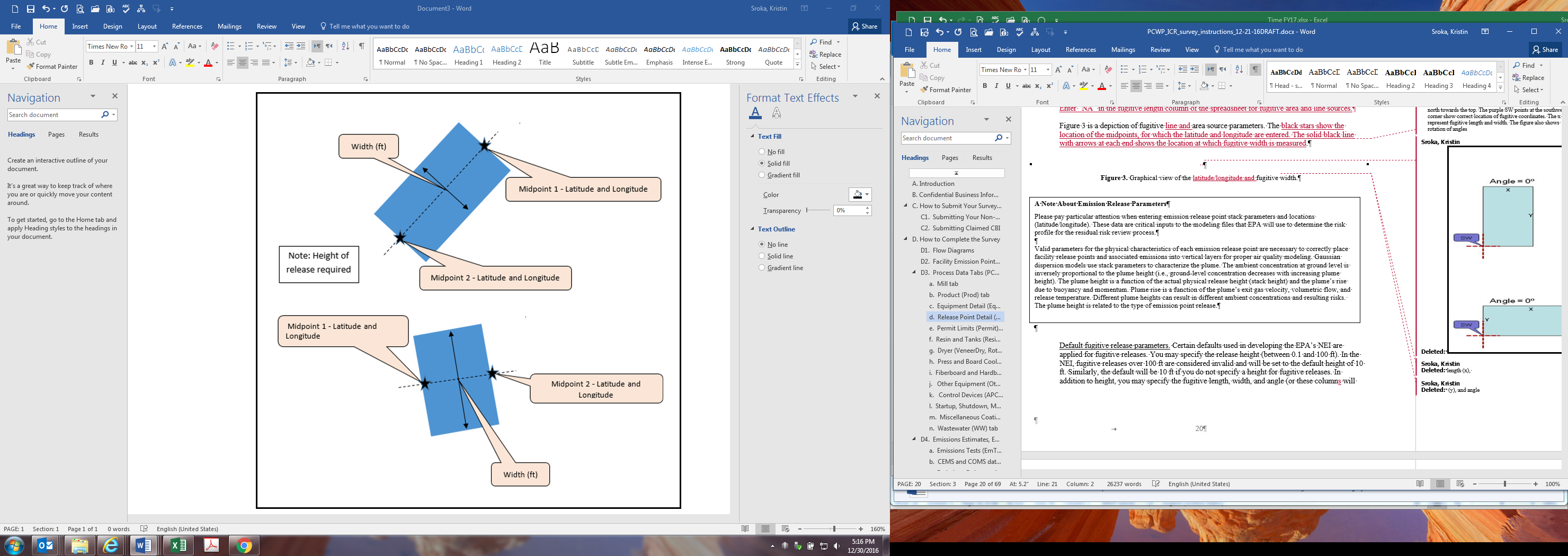Switch to Pages tab in Document3 Navigation pane
Viewport: 1568px width, 556px height.
pos(56,134)
